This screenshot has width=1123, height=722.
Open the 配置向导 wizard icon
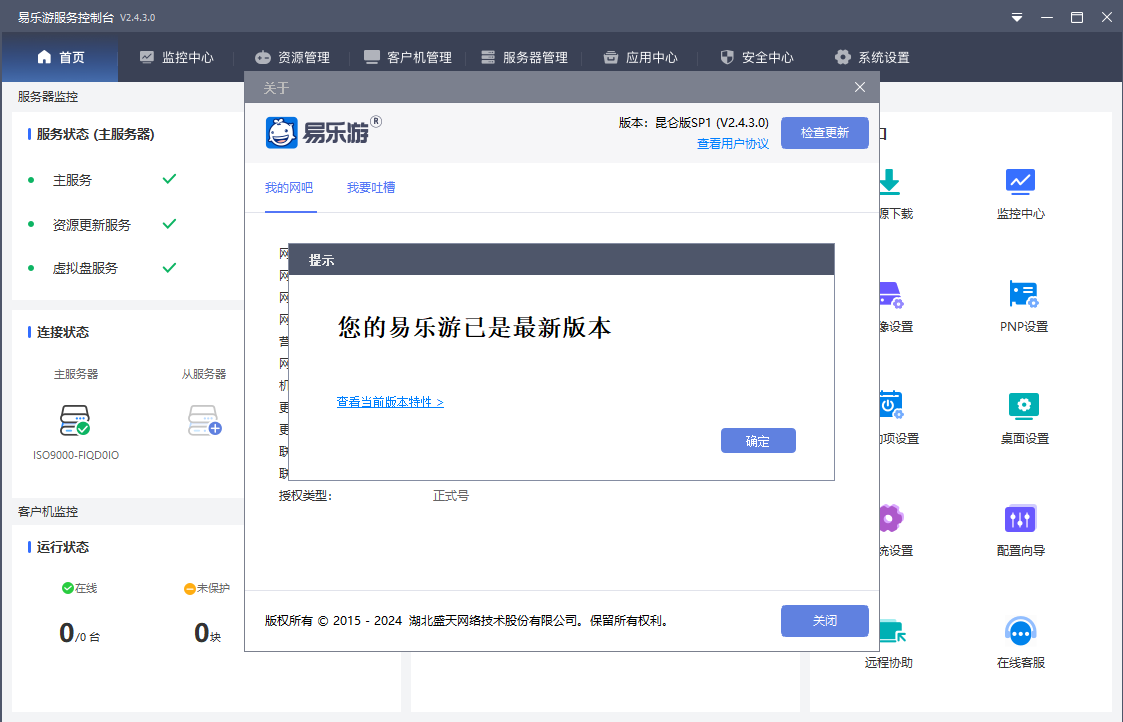point(1020,519)
